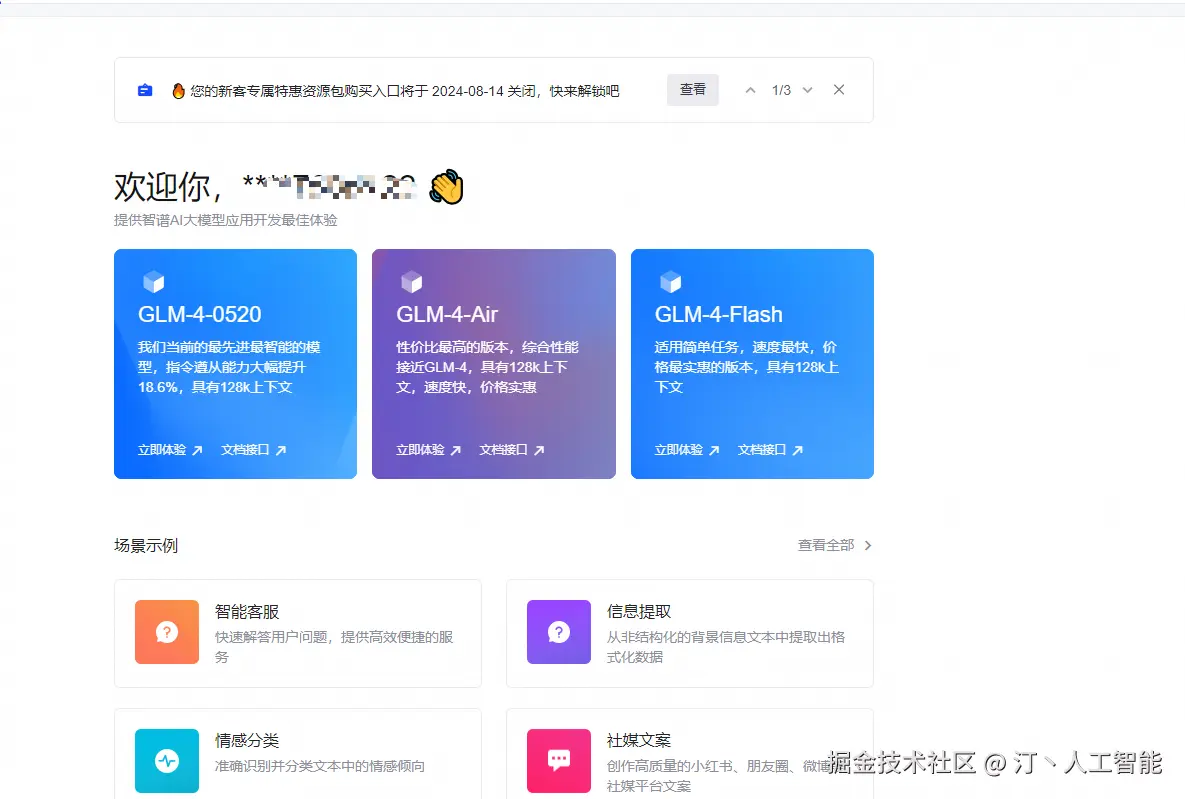The height and width of the screenshot is (799, 1185).
Task: Open the 信息提取 scenario title
Action: 639,612
